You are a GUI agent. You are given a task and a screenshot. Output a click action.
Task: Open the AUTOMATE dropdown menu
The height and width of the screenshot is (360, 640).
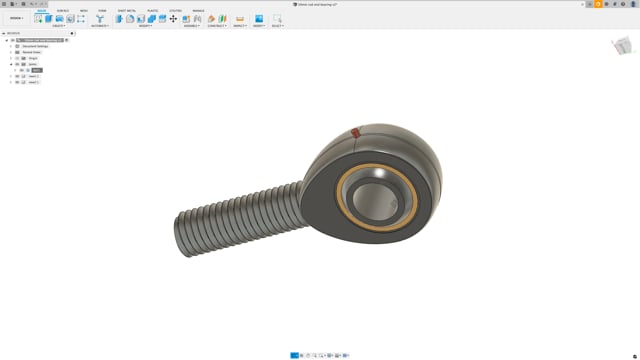(100, 26)
